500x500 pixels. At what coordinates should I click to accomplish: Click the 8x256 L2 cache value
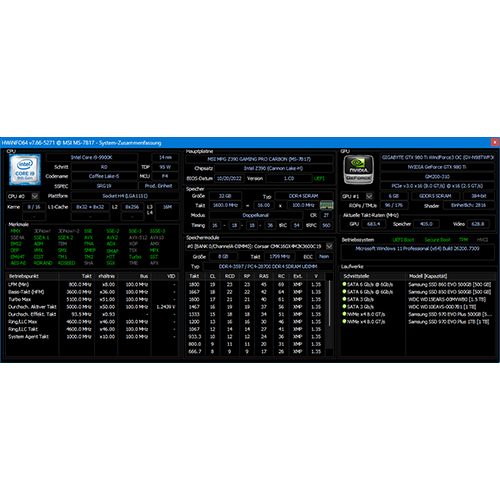132,207
